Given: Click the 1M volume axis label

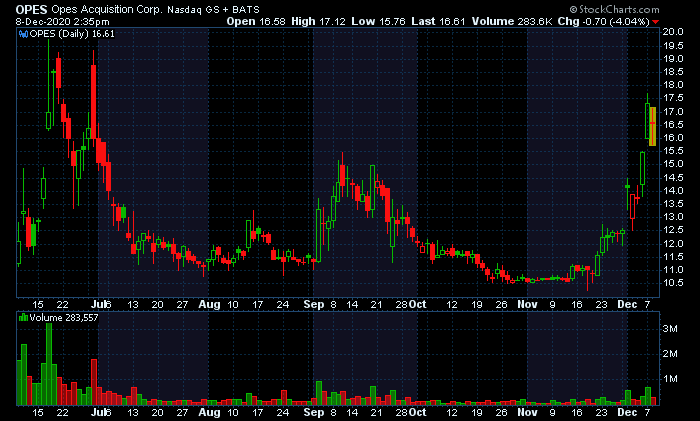Looking at the screenshot, I should (670, 379).
